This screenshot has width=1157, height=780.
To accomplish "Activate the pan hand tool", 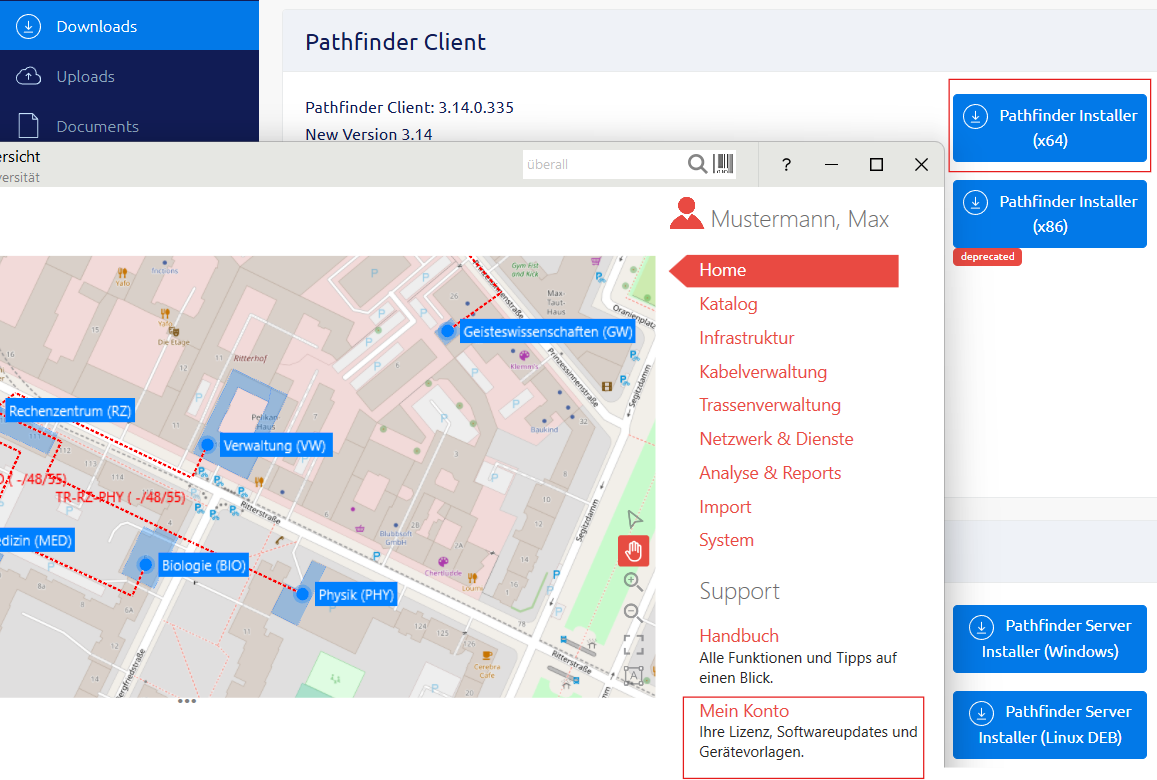I will (x=633, y=550).
